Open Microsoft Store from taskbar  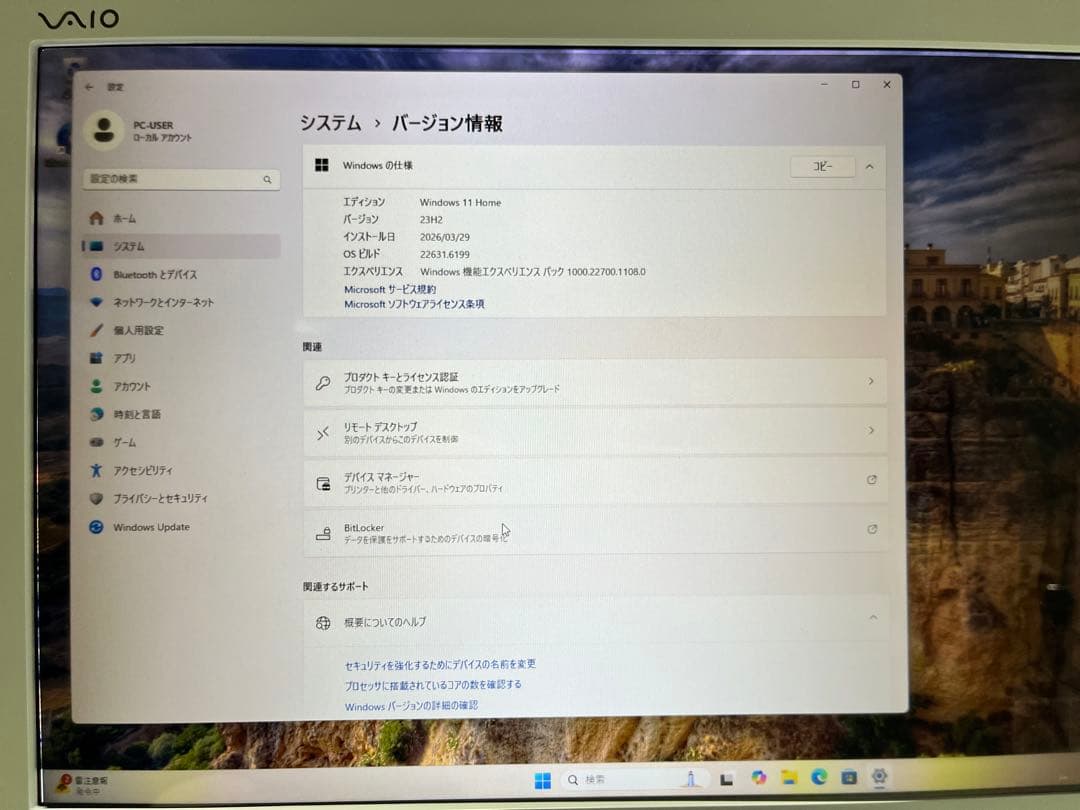(x=849, y=777)
